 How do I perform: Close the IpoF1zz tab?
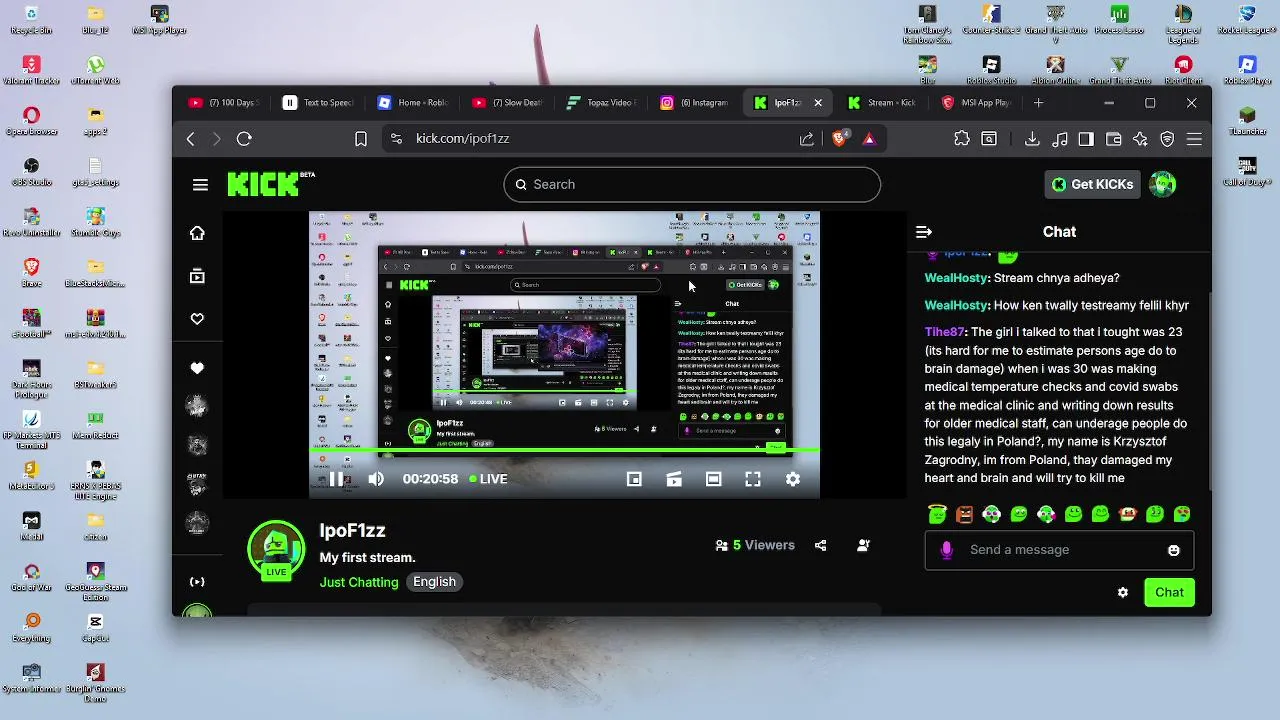(818, 103)
